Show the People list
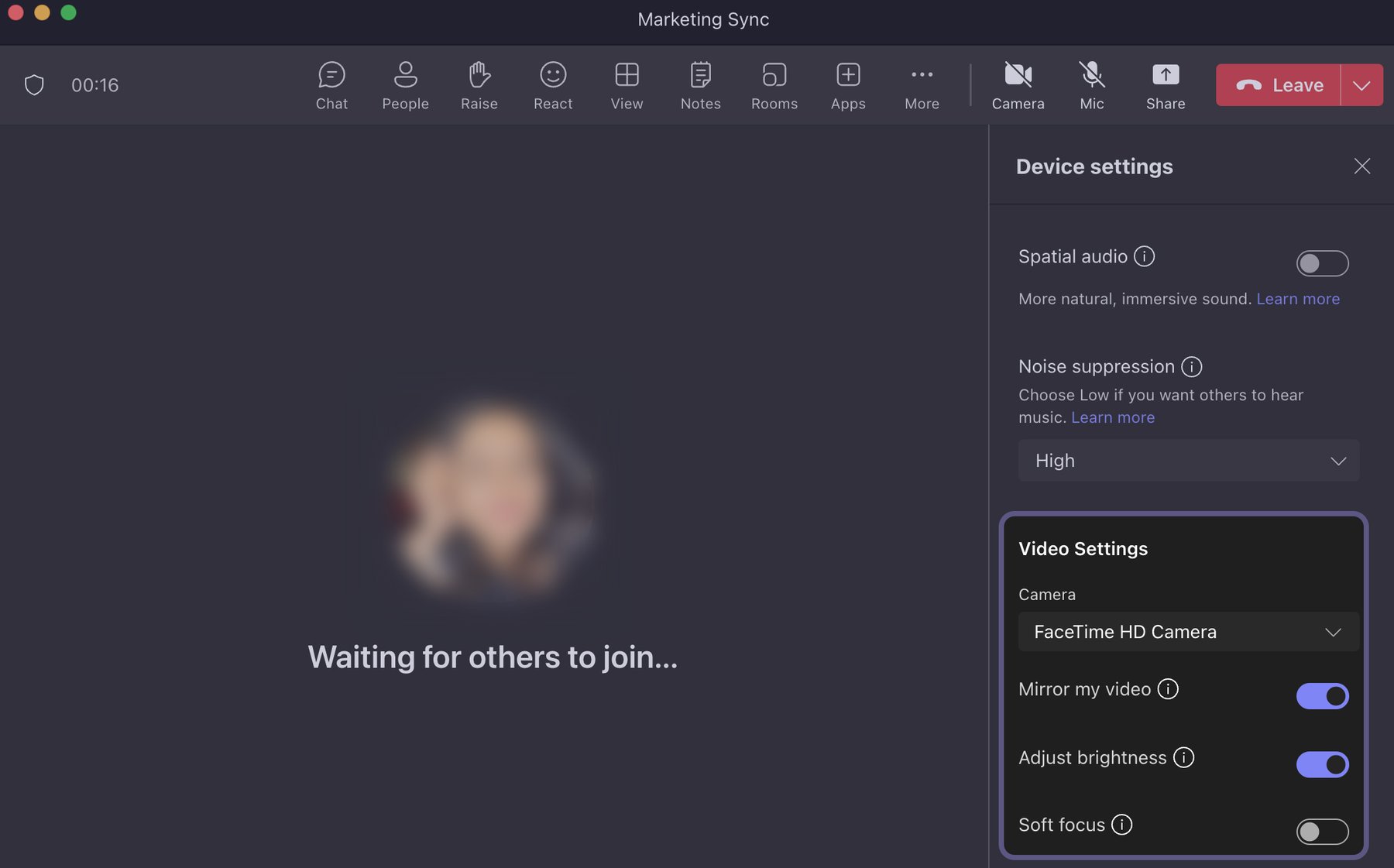Screen dimensions: 1394x868 (405, 84)
